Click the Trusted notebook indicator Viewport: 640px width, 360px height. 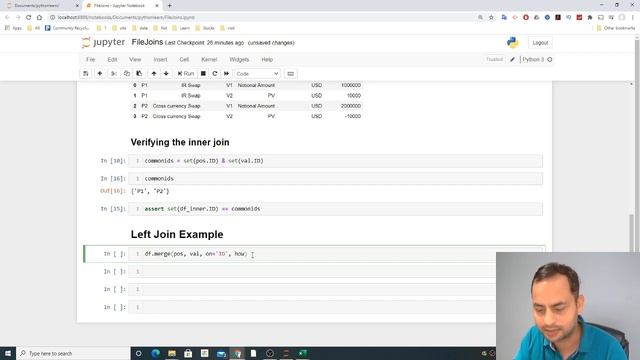click(494, 60)
